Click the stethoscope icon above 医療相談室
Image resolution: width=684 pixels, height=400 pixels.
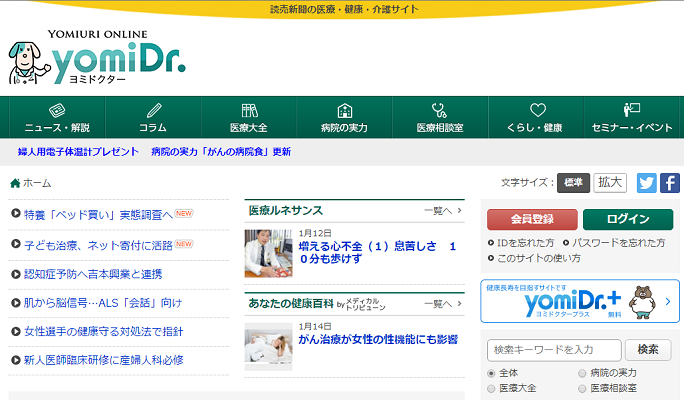click(x=439, y=110)
